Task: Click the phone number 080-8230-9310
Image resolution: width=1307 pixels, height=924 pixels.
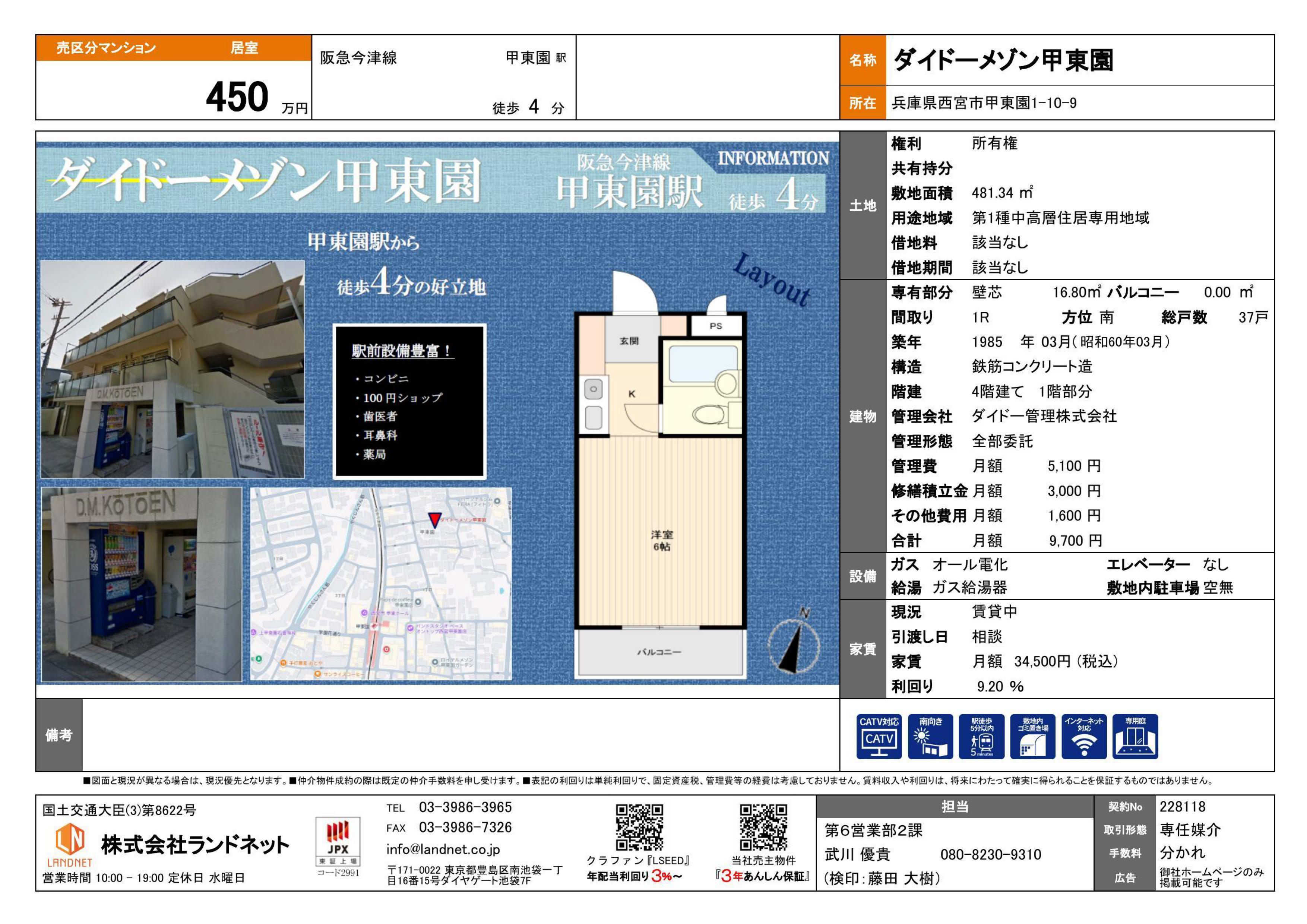Action: pyautogui.click(x=991, y=855)
